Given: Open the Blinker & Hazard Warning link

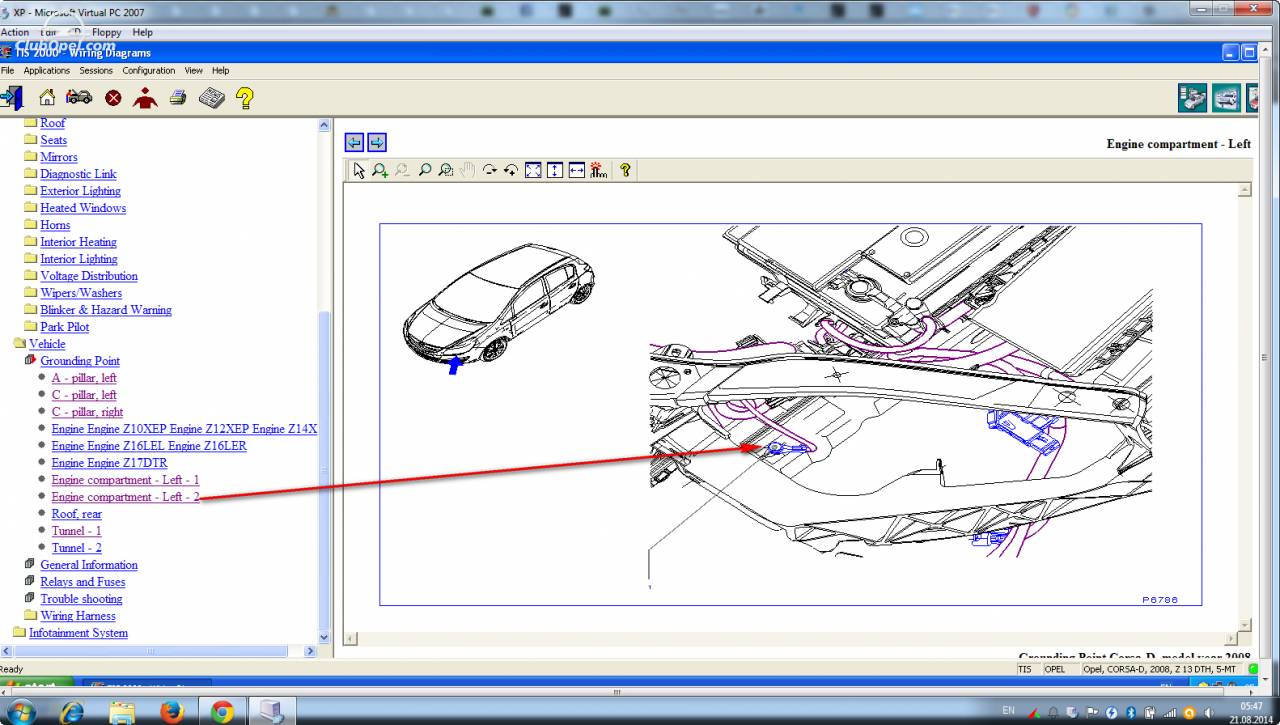Looking at the screenshot, I should (x=106, y=310).
